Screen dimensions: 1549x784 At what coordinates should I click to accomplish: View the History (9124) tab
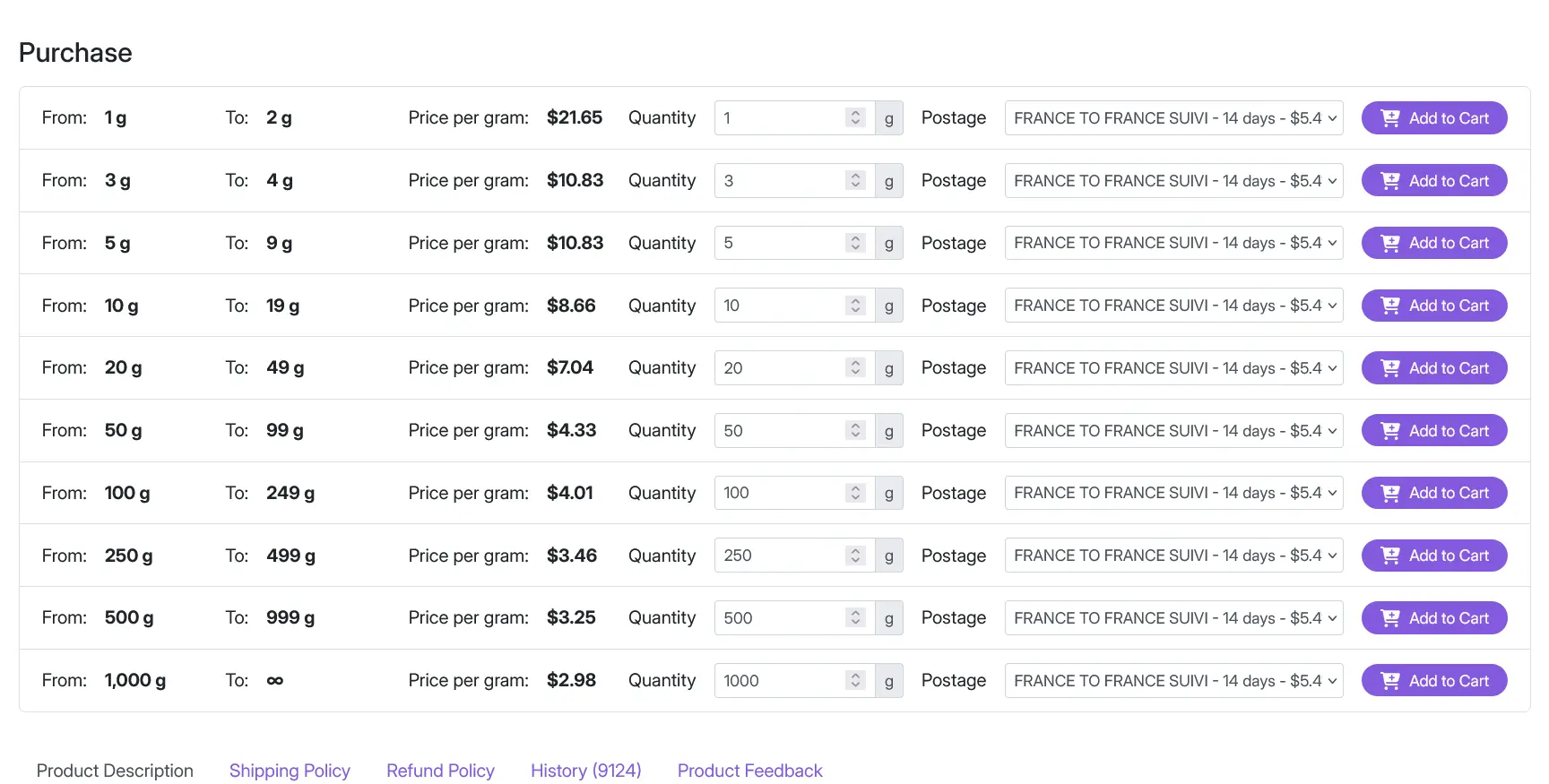click(585, 771)
